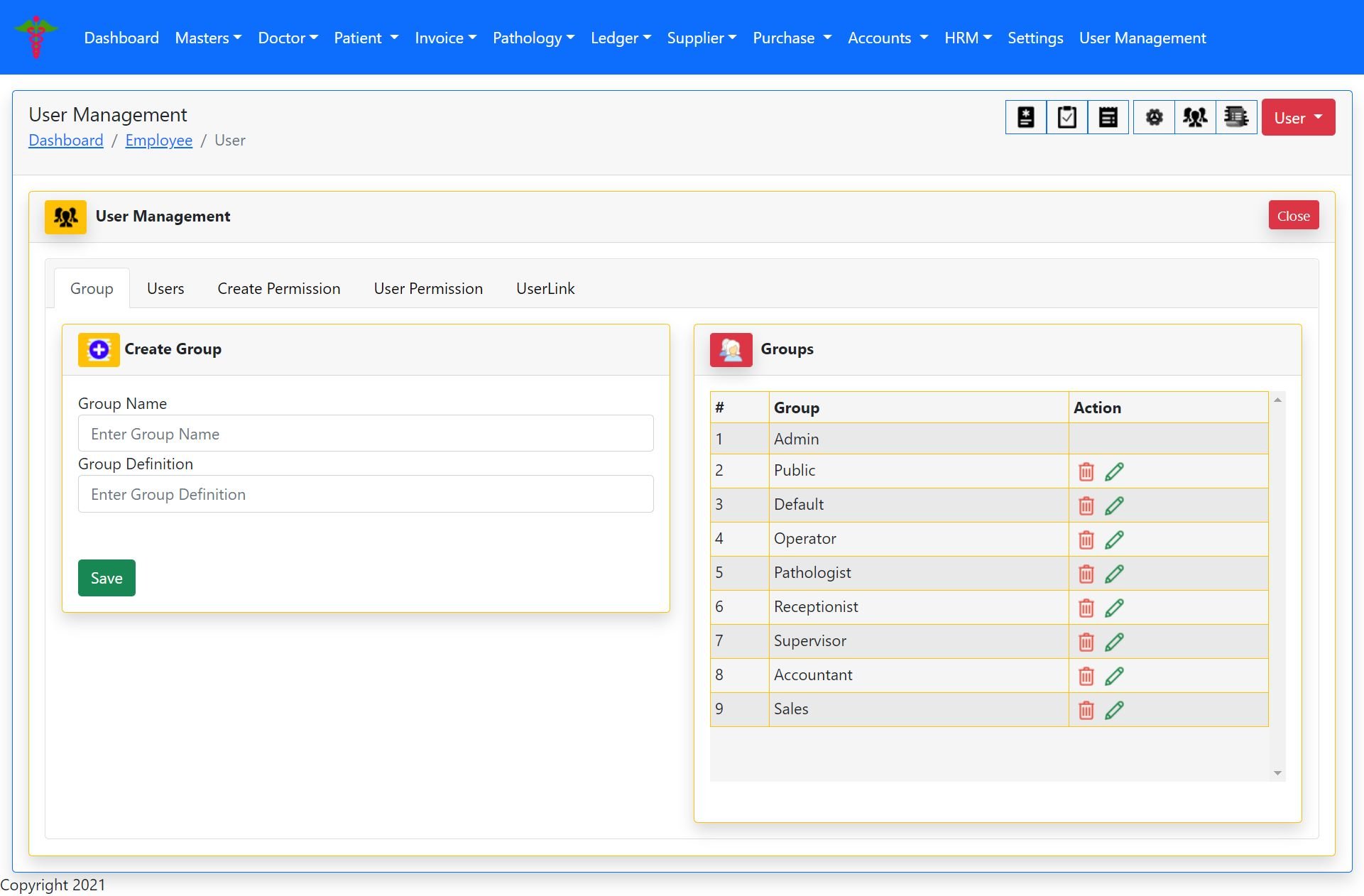Delete the Public group with trash icon
Image resolution: width=1364 pixels, height=896 pixels.
[1086, 471]
